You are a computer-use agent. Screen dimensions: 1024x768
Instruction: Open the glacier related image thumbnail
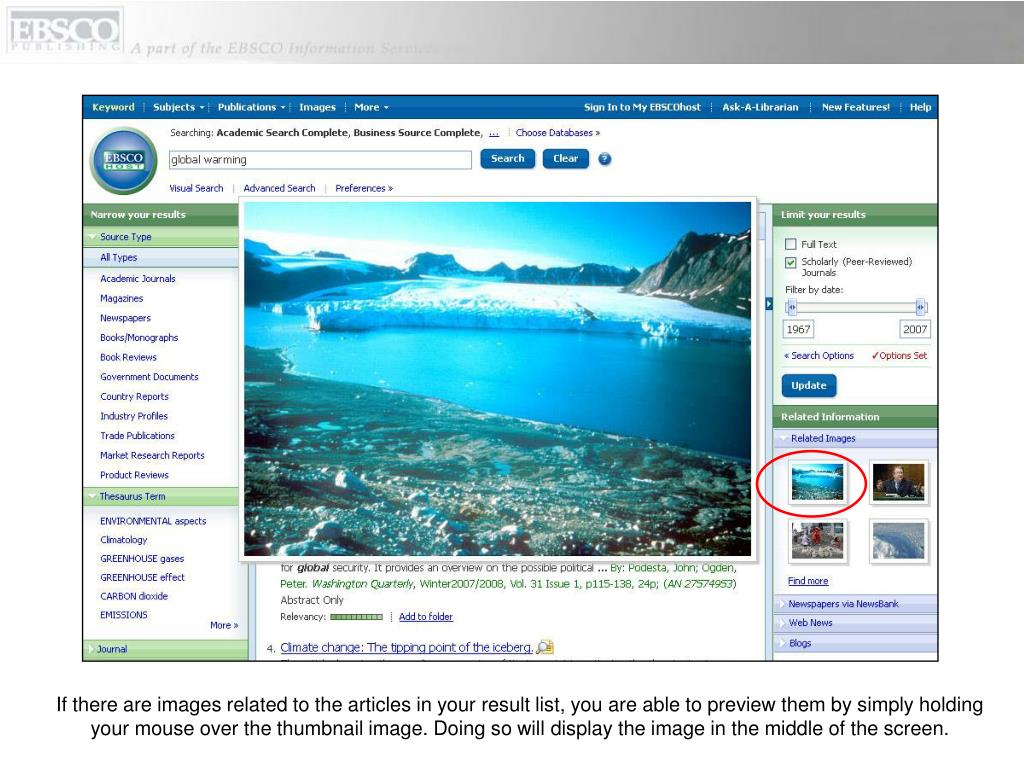point(817,482)
